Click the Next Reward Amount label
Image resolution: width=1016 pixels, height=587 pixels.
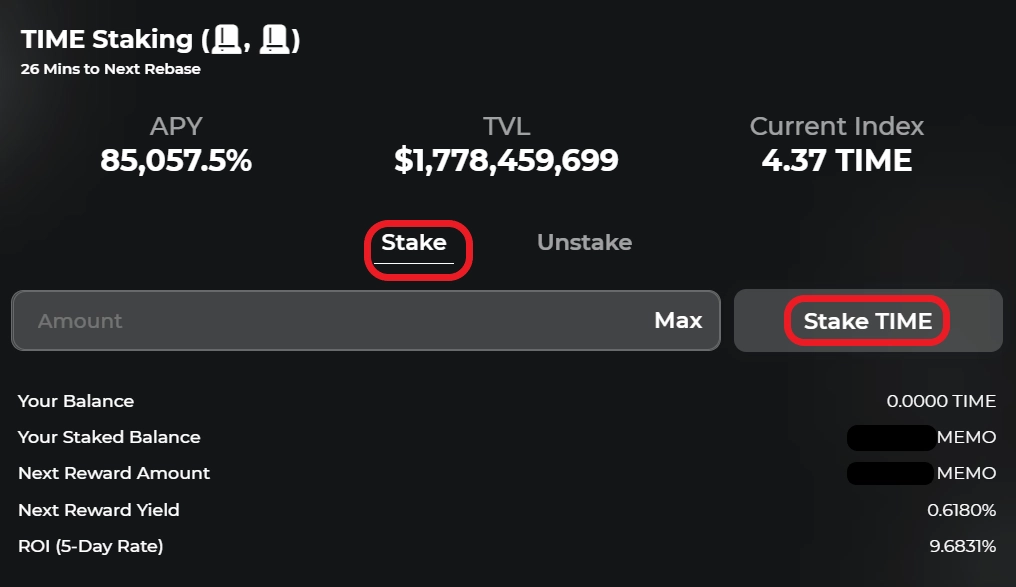tap(114, 473)
